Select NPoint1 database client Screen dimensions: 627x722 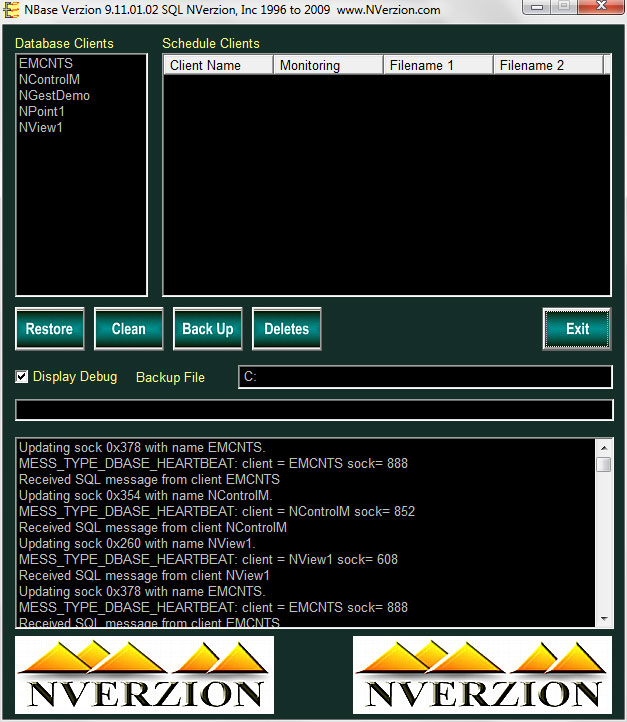41,111
